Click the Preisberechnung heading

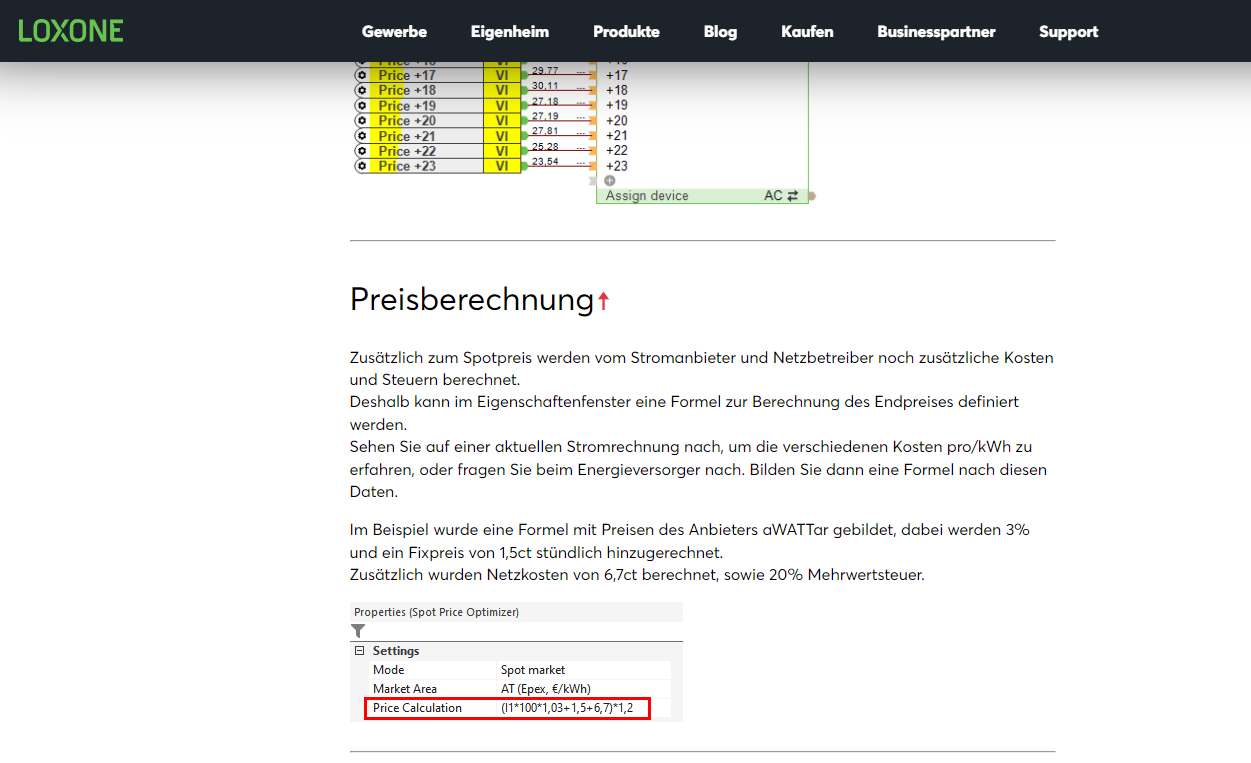(472, 299)
